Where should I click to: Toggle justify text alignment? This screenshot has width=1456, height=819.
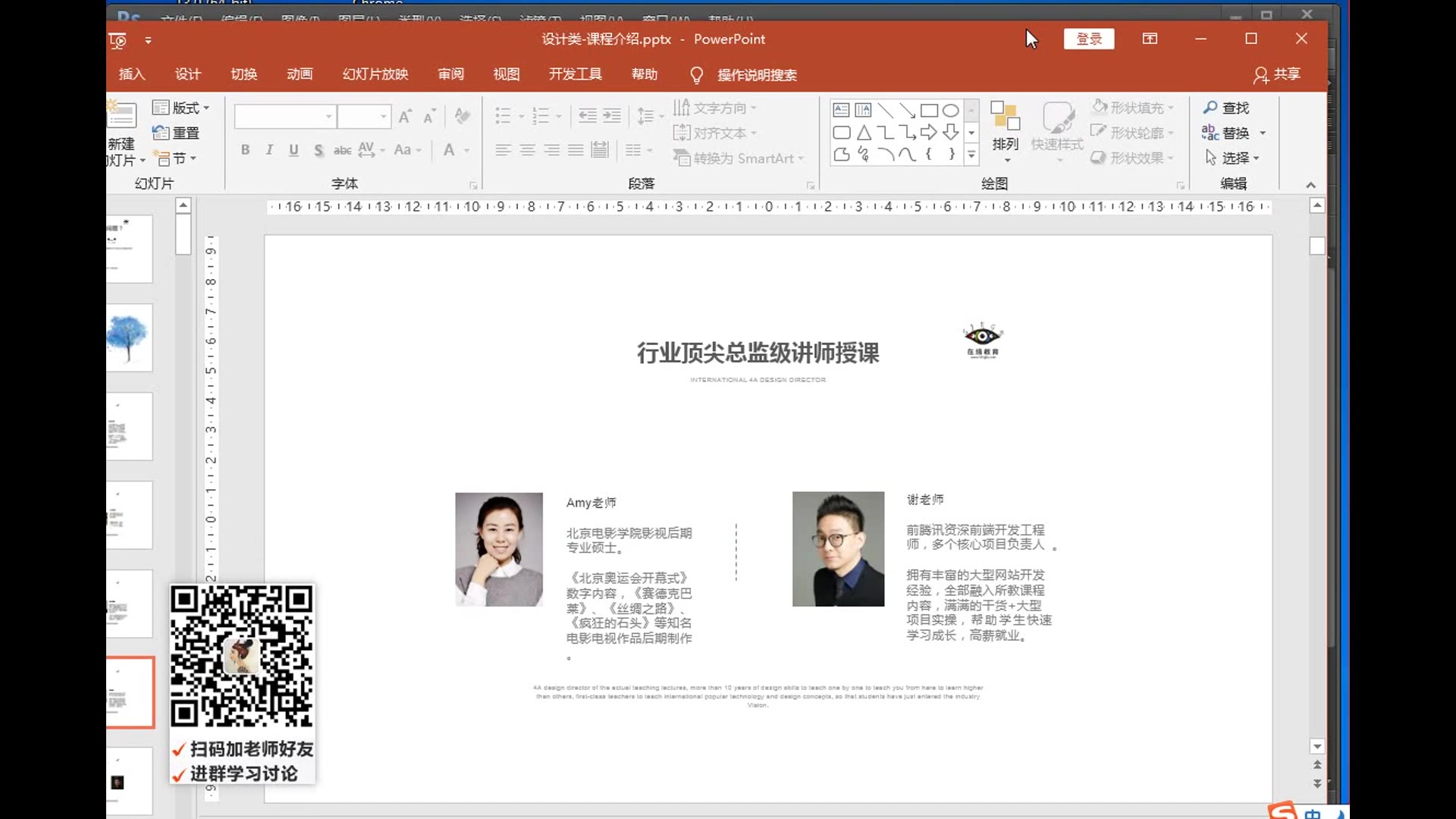click(x=576, y=150)
